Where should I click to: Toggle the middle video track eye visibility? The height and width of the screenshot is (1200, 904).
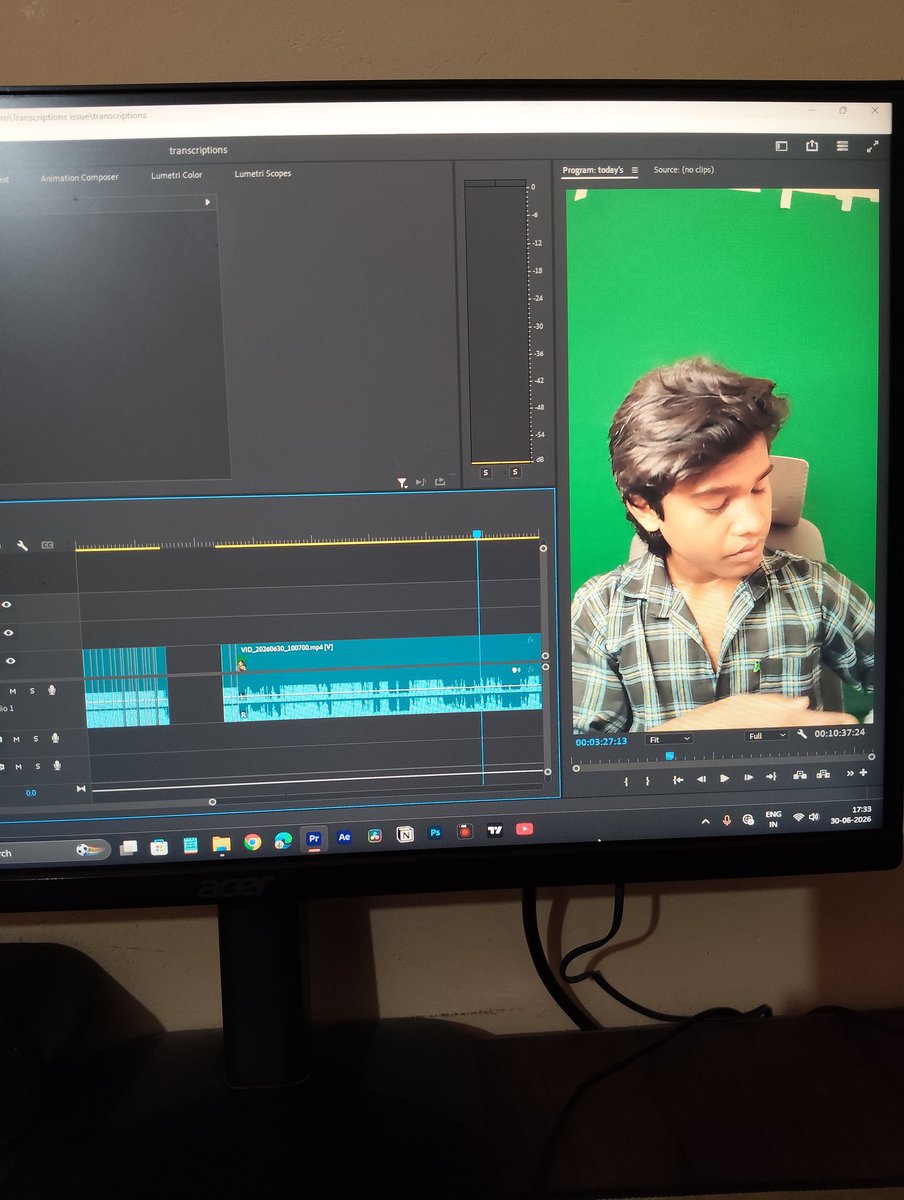(8, 632)
